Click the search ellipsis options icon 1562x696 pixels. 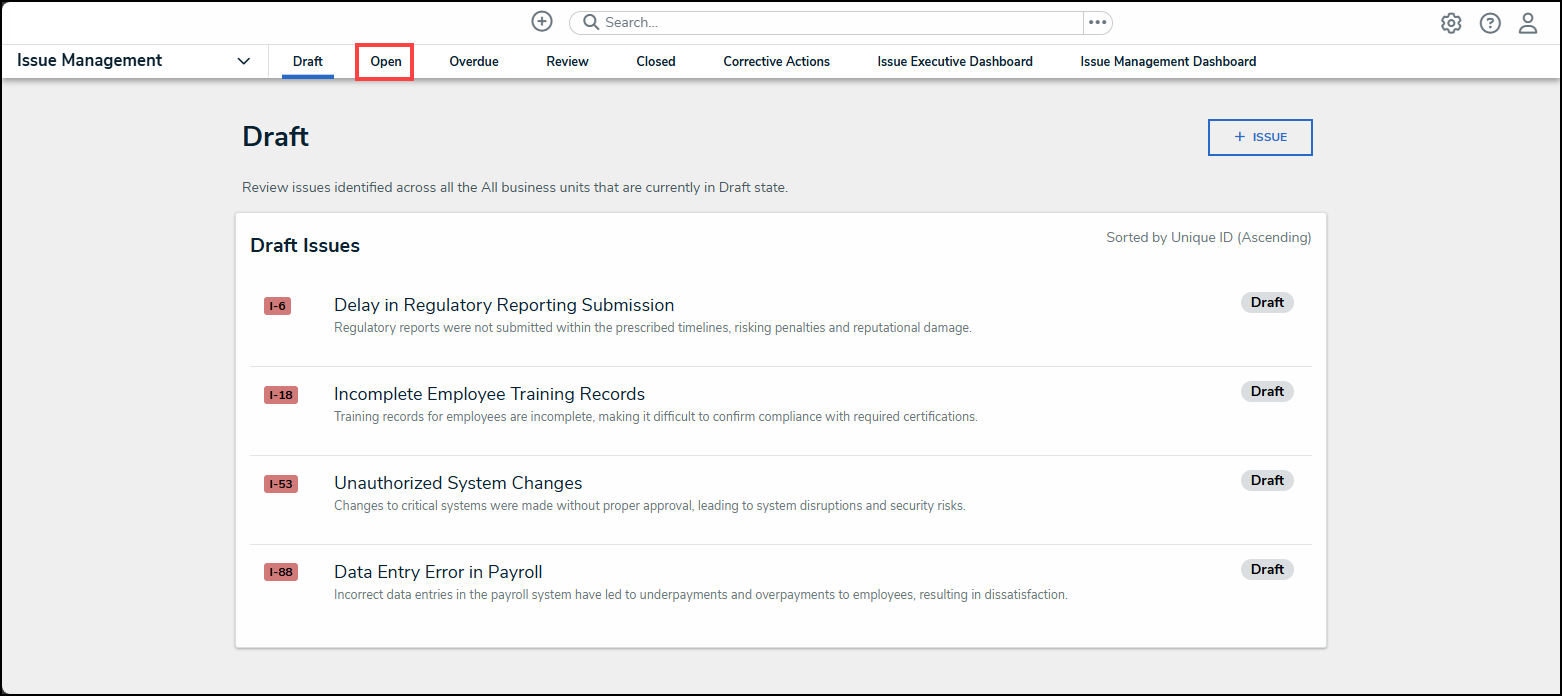click(1098, 22)
